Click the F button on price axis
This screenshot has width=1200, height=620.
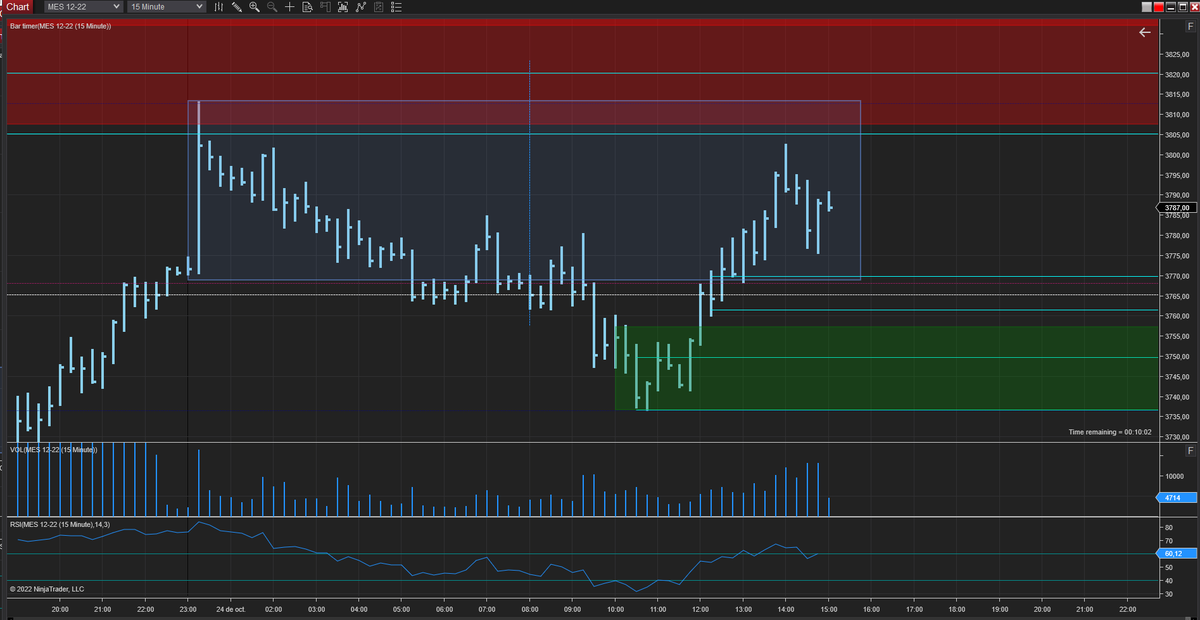(1190, 26)
